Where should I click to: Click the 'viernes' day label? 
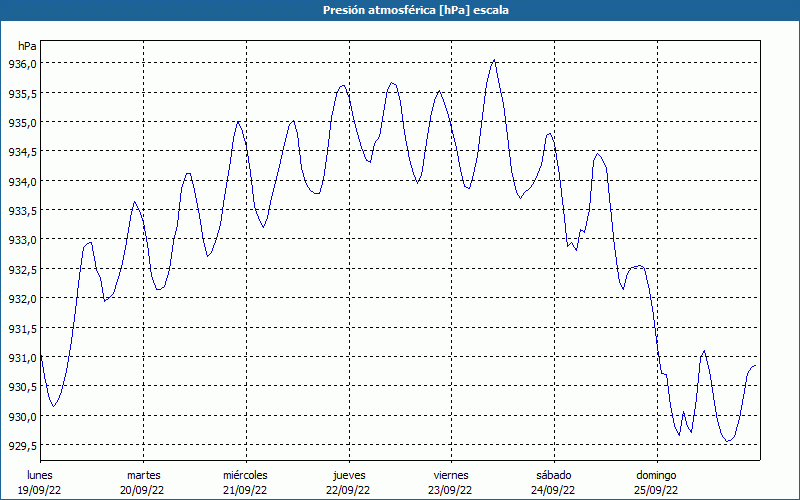coord(451,475)
